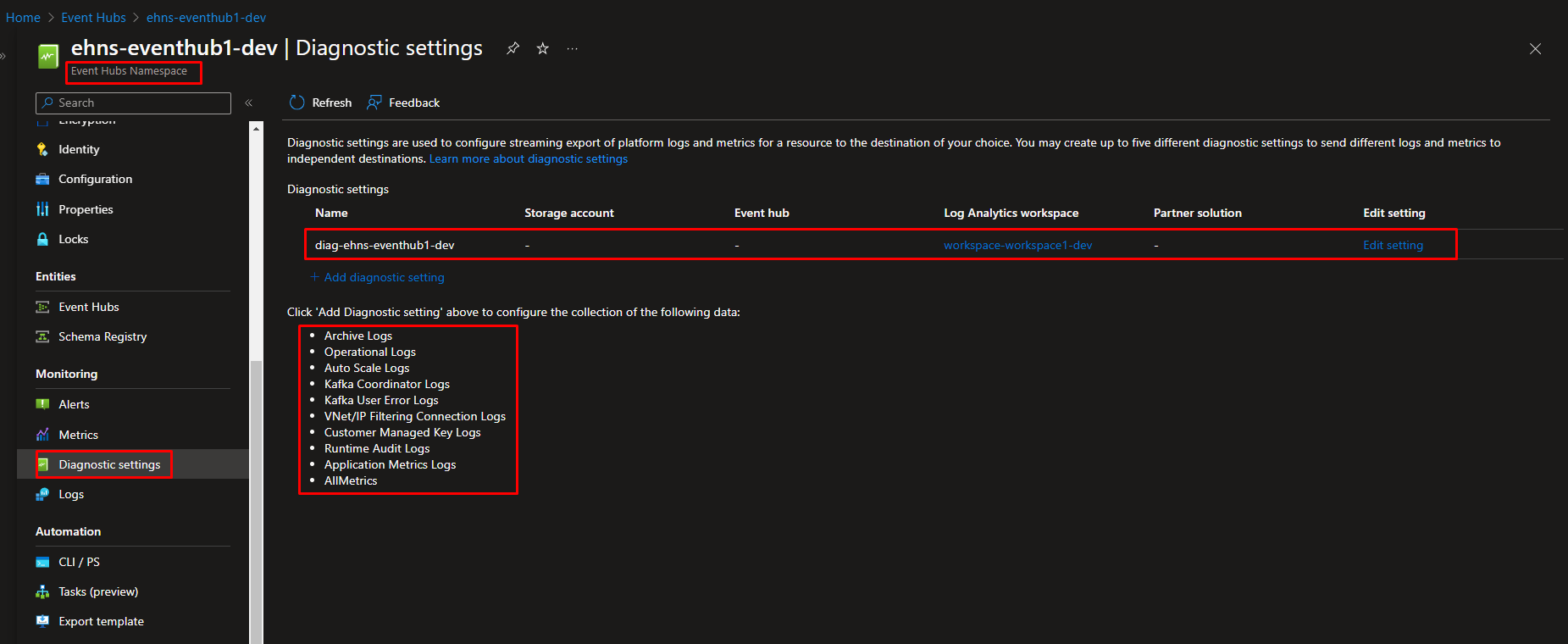The width and height of the screenshot is (1568, 644).
Task: Click the Event Hubs breadcrumb link
Action: tap(93, 17)
